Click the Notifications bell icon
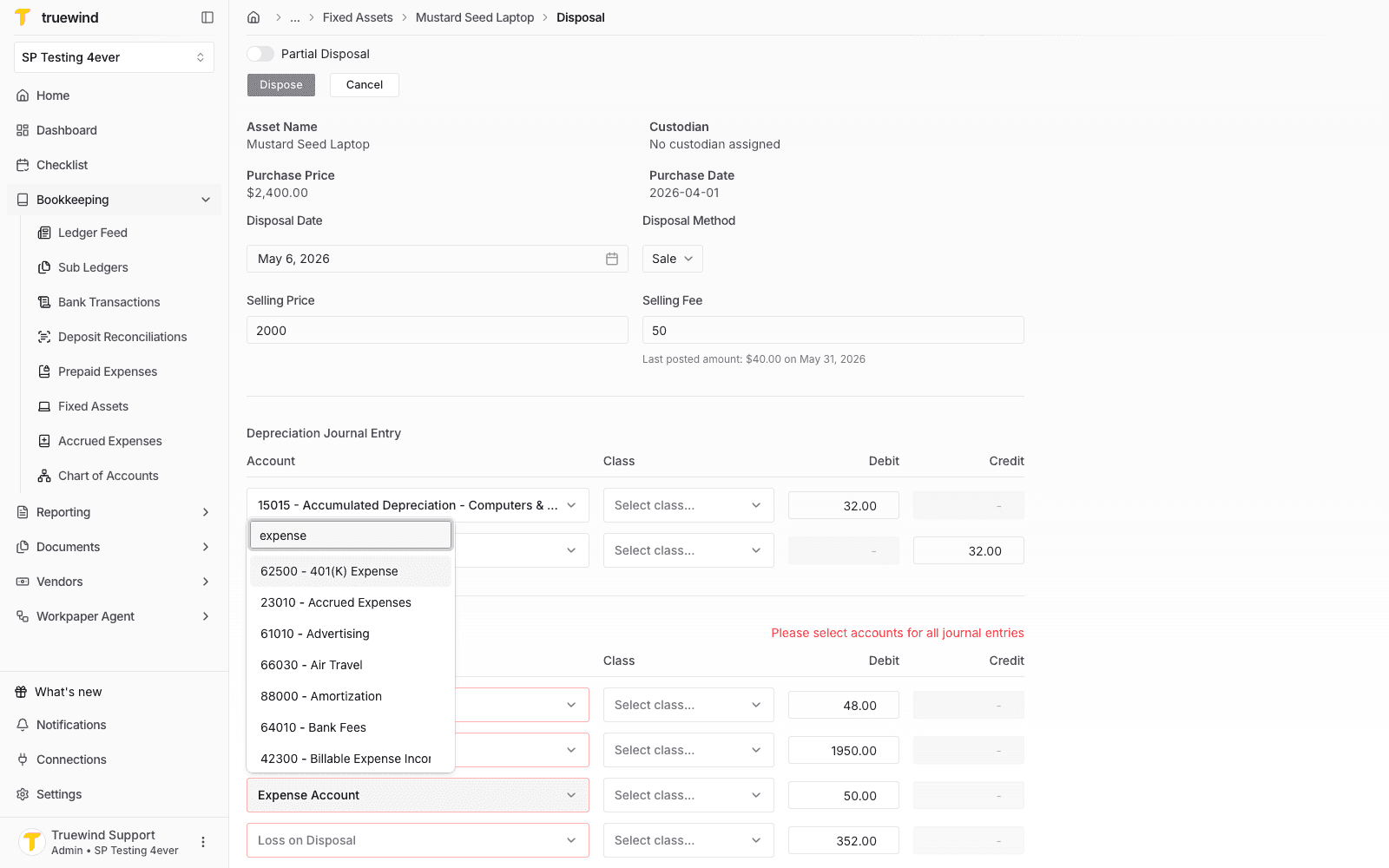This screenshot has height=868, width=1389. click(23, 725)
